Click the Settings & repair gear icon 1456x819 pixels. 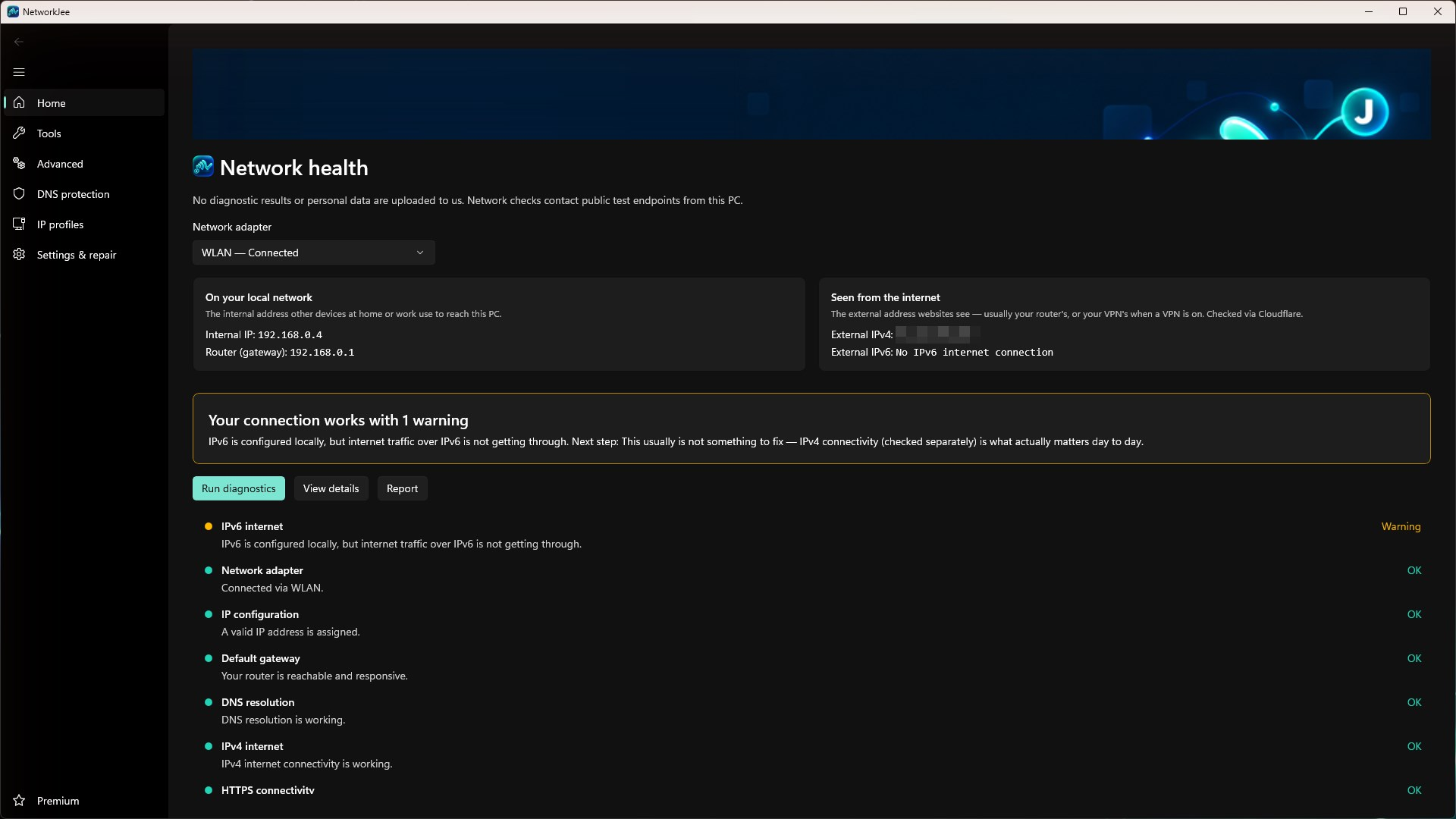(20, 254)
